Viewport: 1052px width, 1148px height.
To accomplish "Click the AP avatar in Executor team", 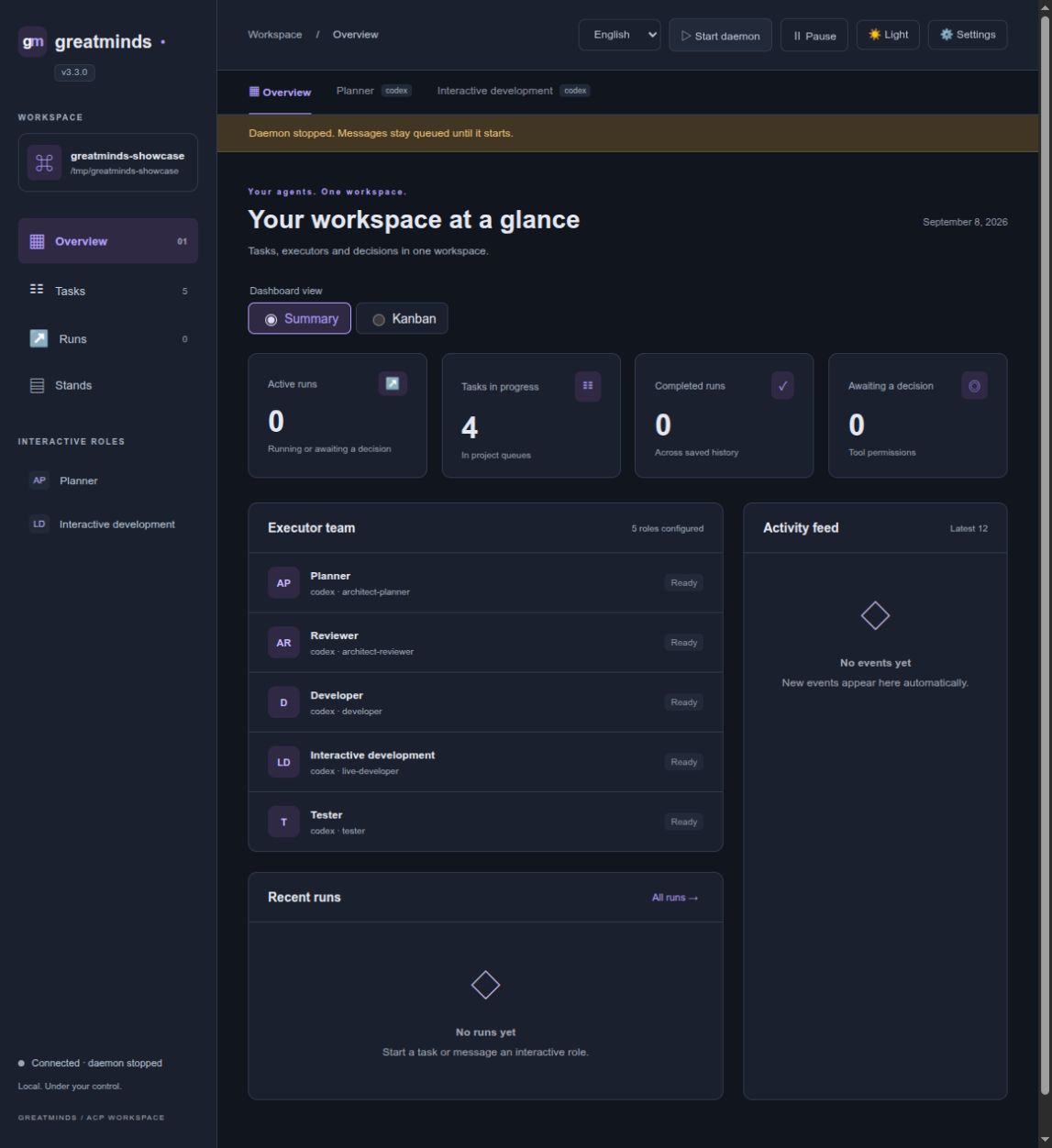I will coord(283,583).
